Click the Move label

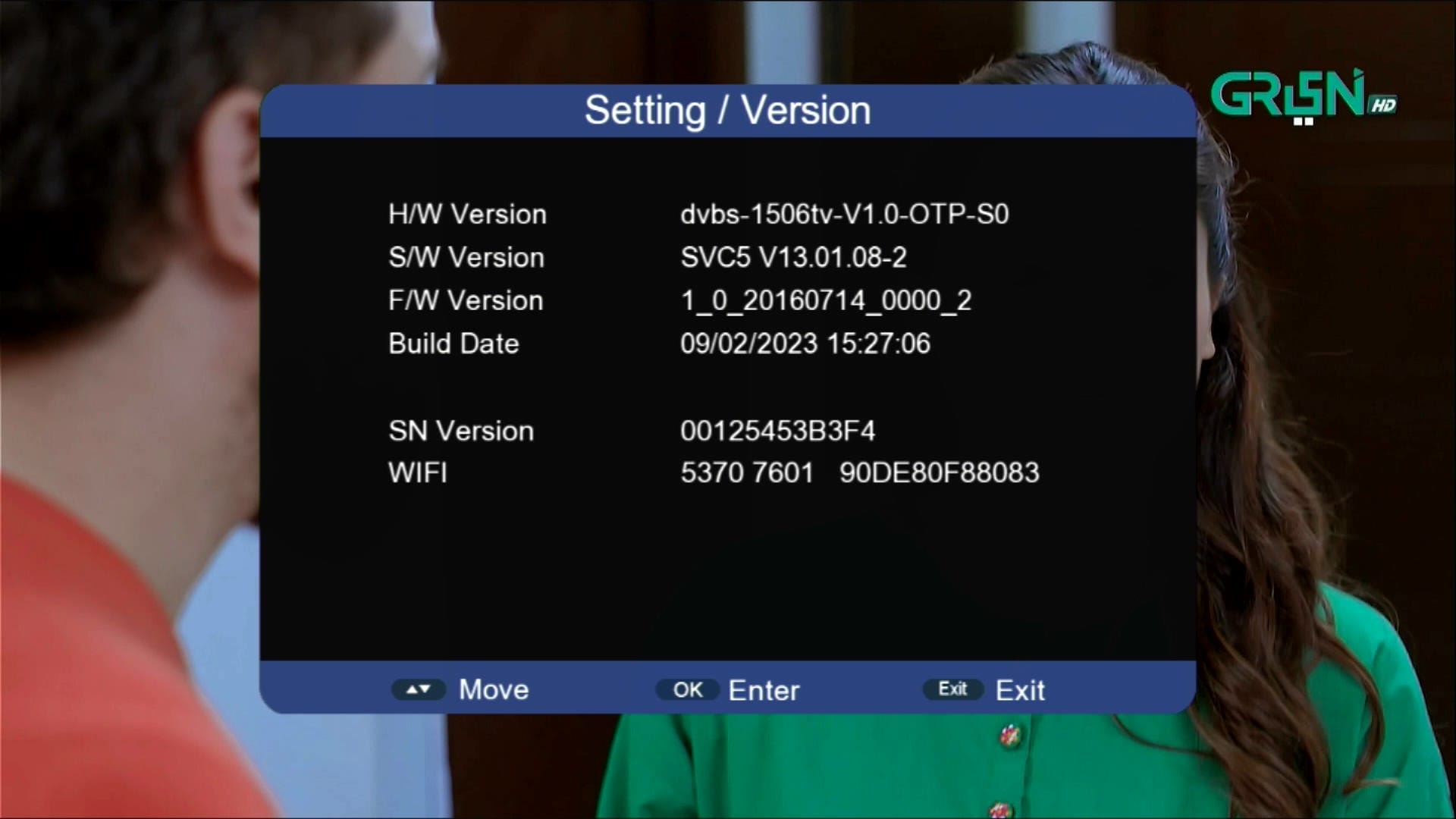pyautogui.click(x=494, y=689)
